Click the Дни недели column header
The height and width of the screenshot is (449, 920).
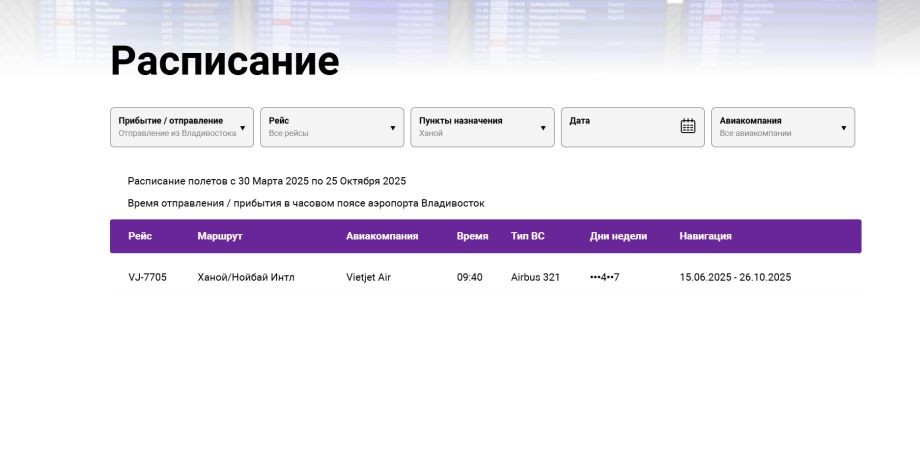(x=618, y=237)
